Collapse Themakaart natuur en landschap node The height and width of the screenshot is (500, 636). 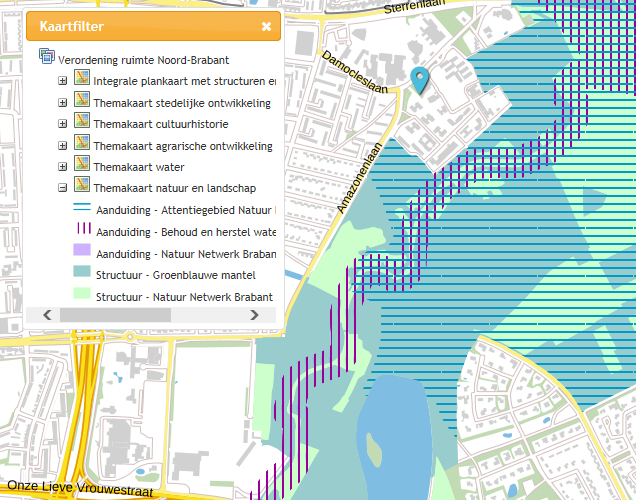[63, 188]
